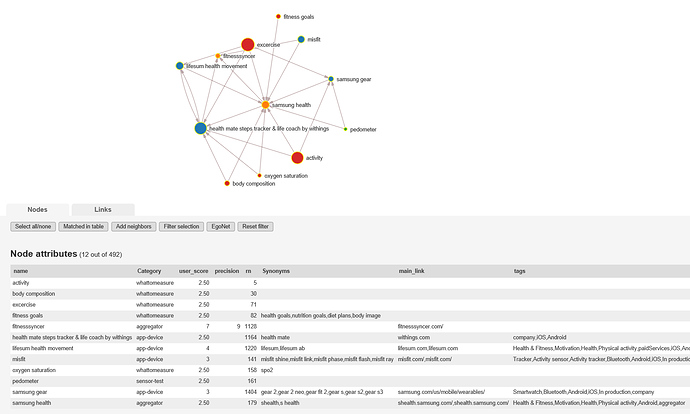Select the fitnesssyncer table row name

[x=29, y=326]
